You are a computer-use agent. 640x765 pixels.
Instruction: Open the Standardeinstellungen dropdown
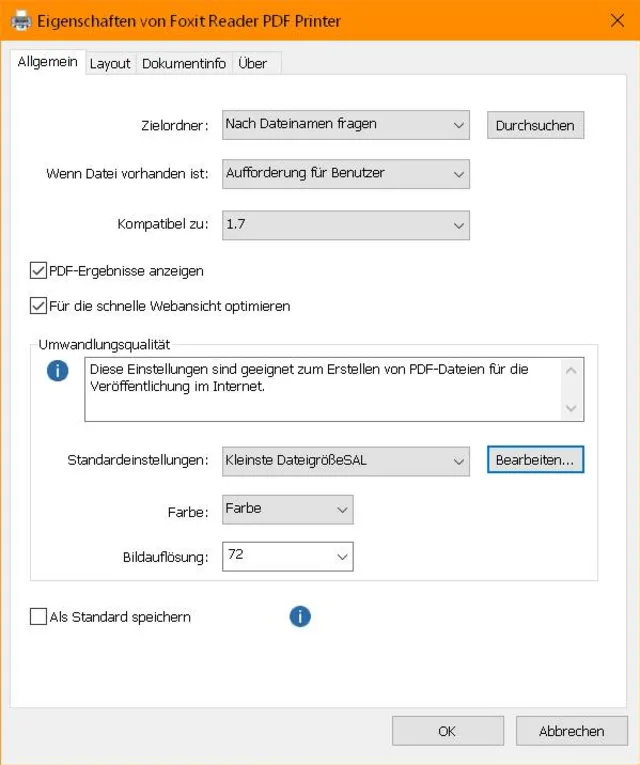[x=345, y=461]
